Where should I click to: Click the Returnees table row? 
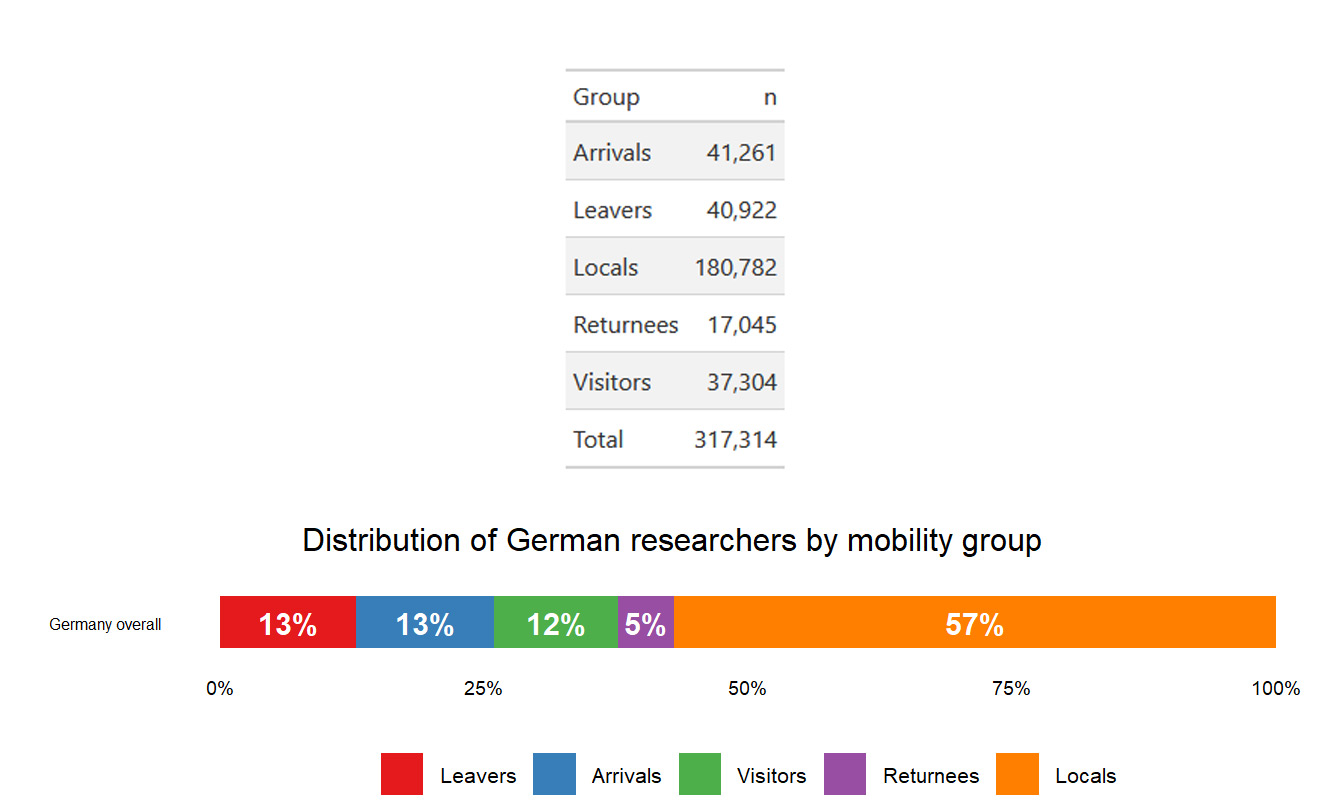point(675,324)
